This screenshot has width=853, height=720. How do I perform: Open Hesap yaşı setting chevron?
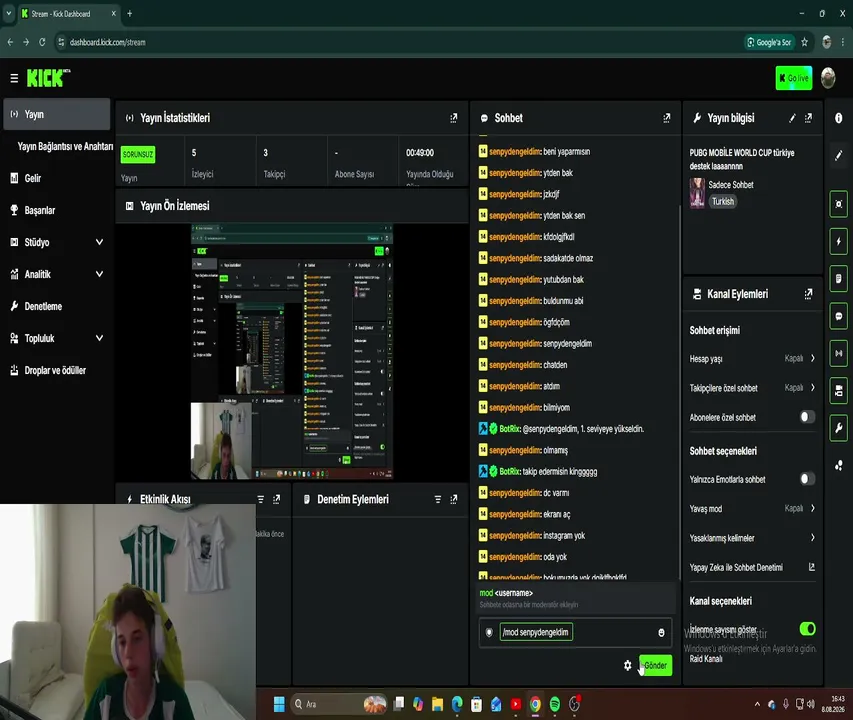click(813, 358)
